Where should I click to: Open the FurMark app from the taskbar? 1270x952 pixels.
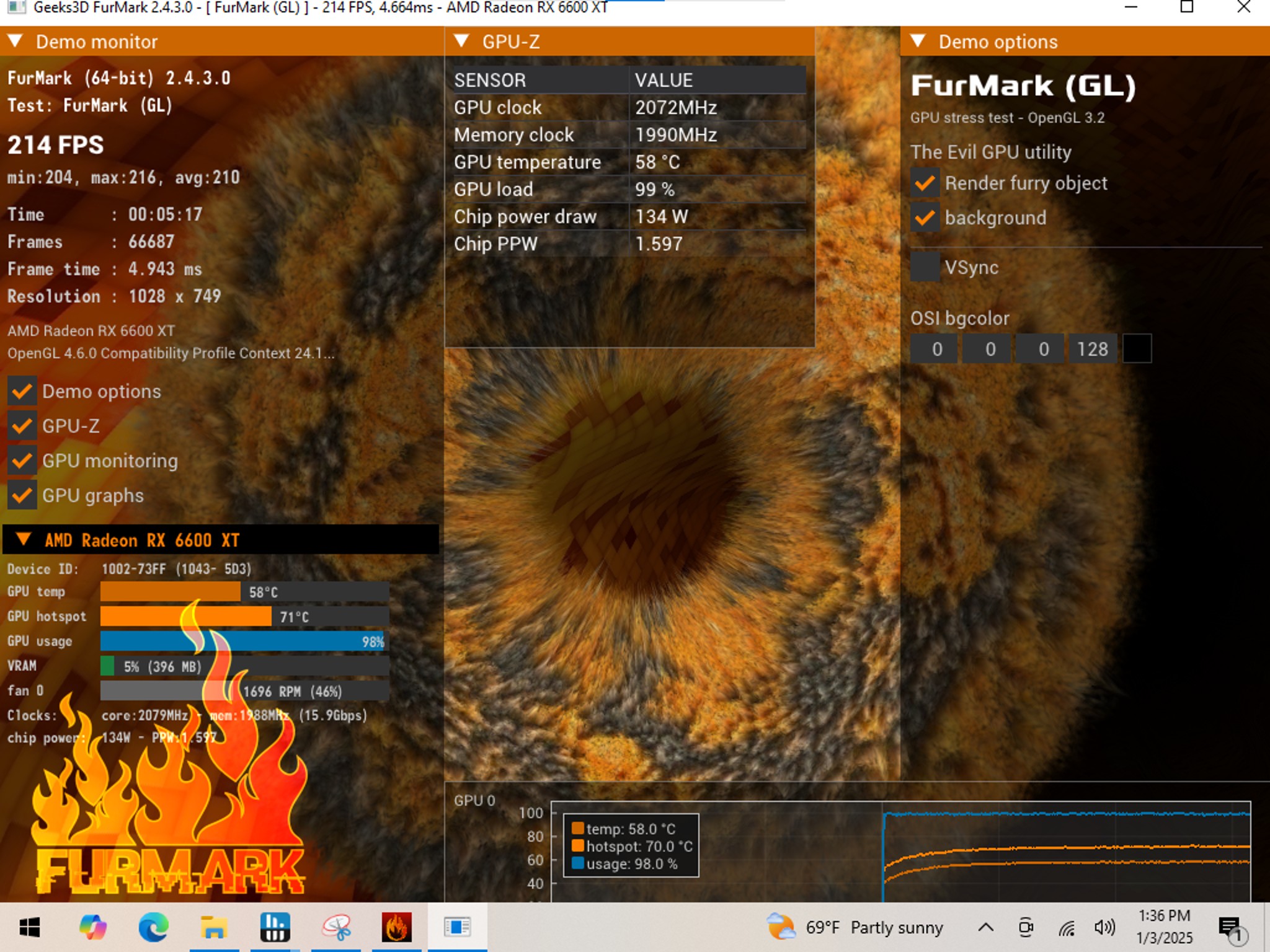[397, 927]
